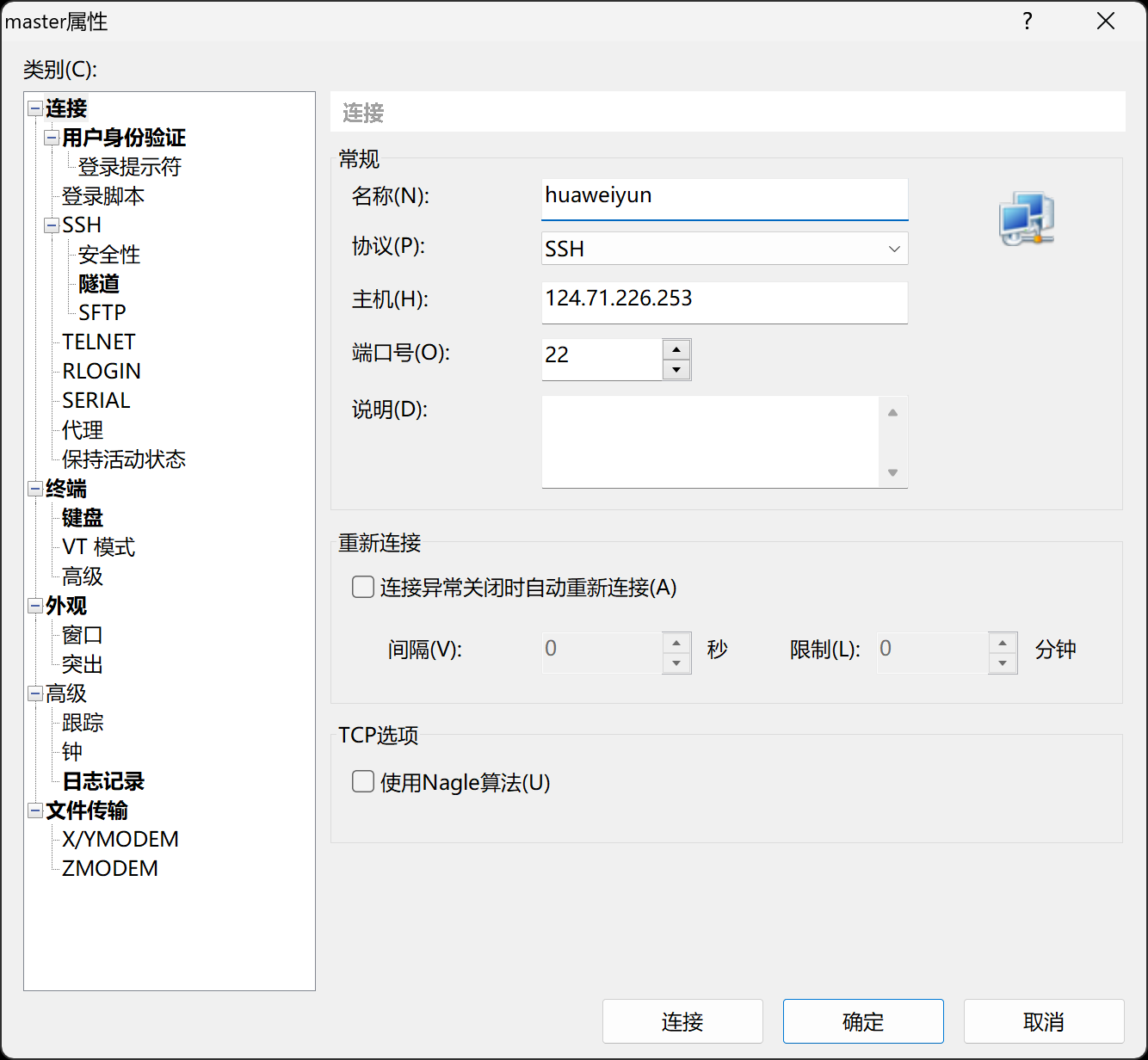This screenshot has width=1148, height=1060.
Task: Select 保持活动状态 in the tree
Action: tap(124, 459)
